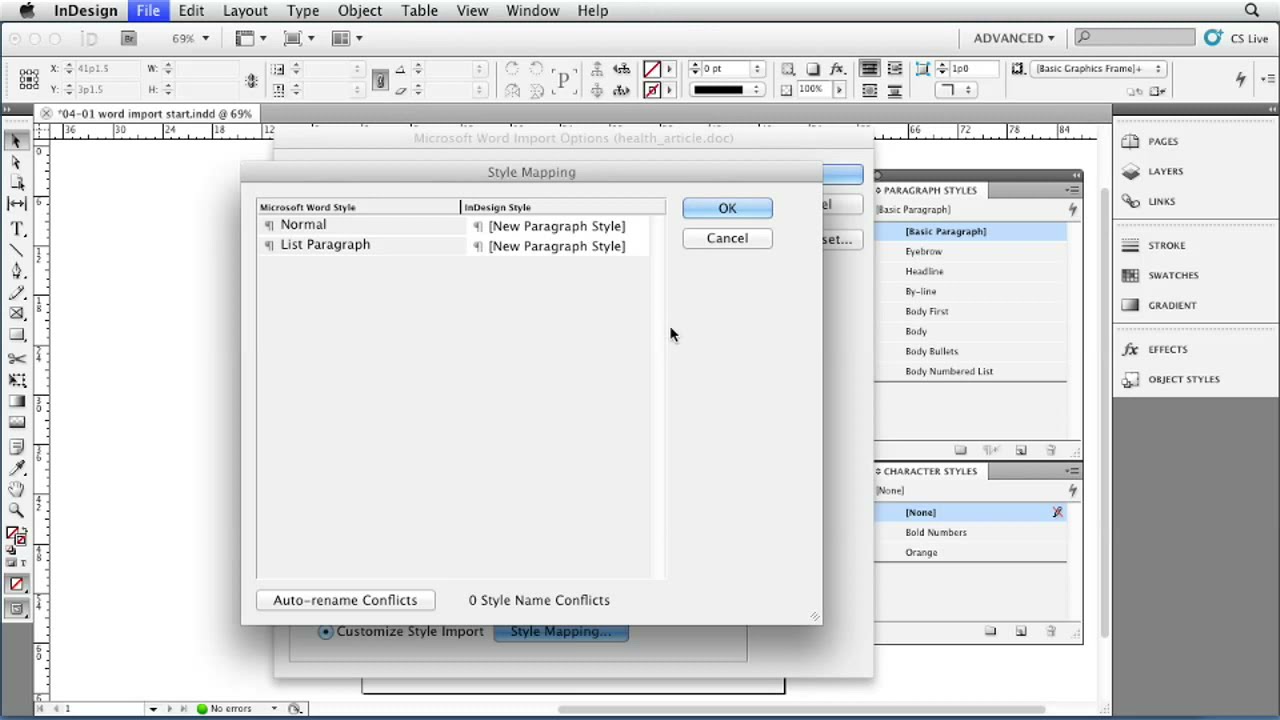This screenshot has width=1280, height=720.
Task: Select the Direct Selection tool
Action: point(17,162)
